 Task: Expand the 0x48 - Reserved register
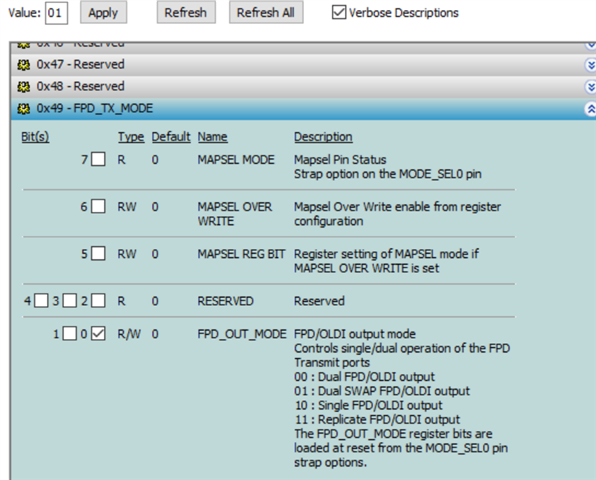pos(590,87)
